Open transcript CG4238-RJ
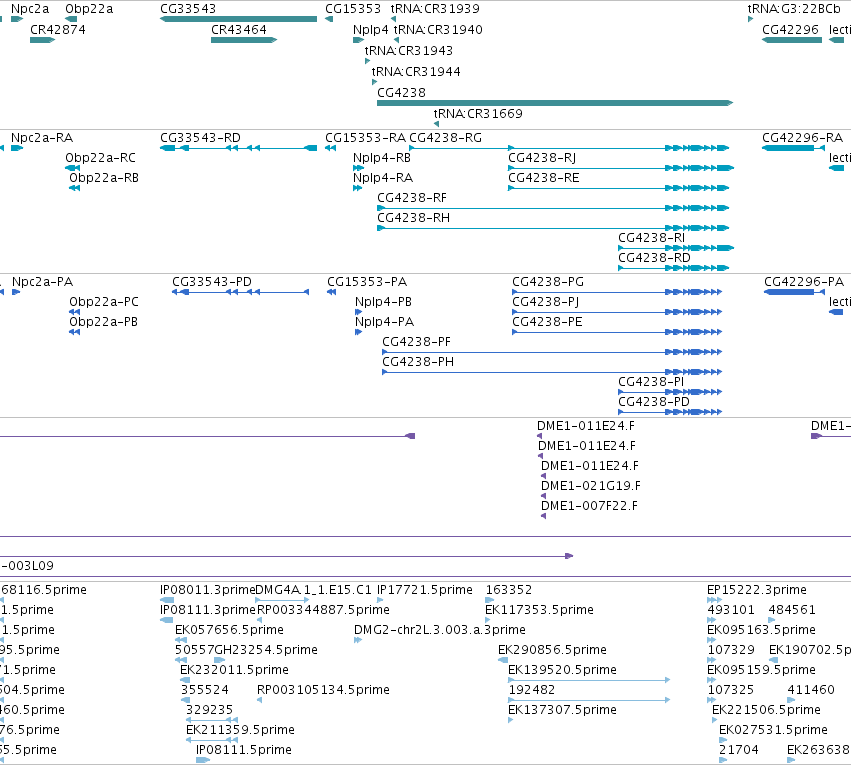This screenshot has height=765, width=851. pyautogui.click(x=621, y=168)
